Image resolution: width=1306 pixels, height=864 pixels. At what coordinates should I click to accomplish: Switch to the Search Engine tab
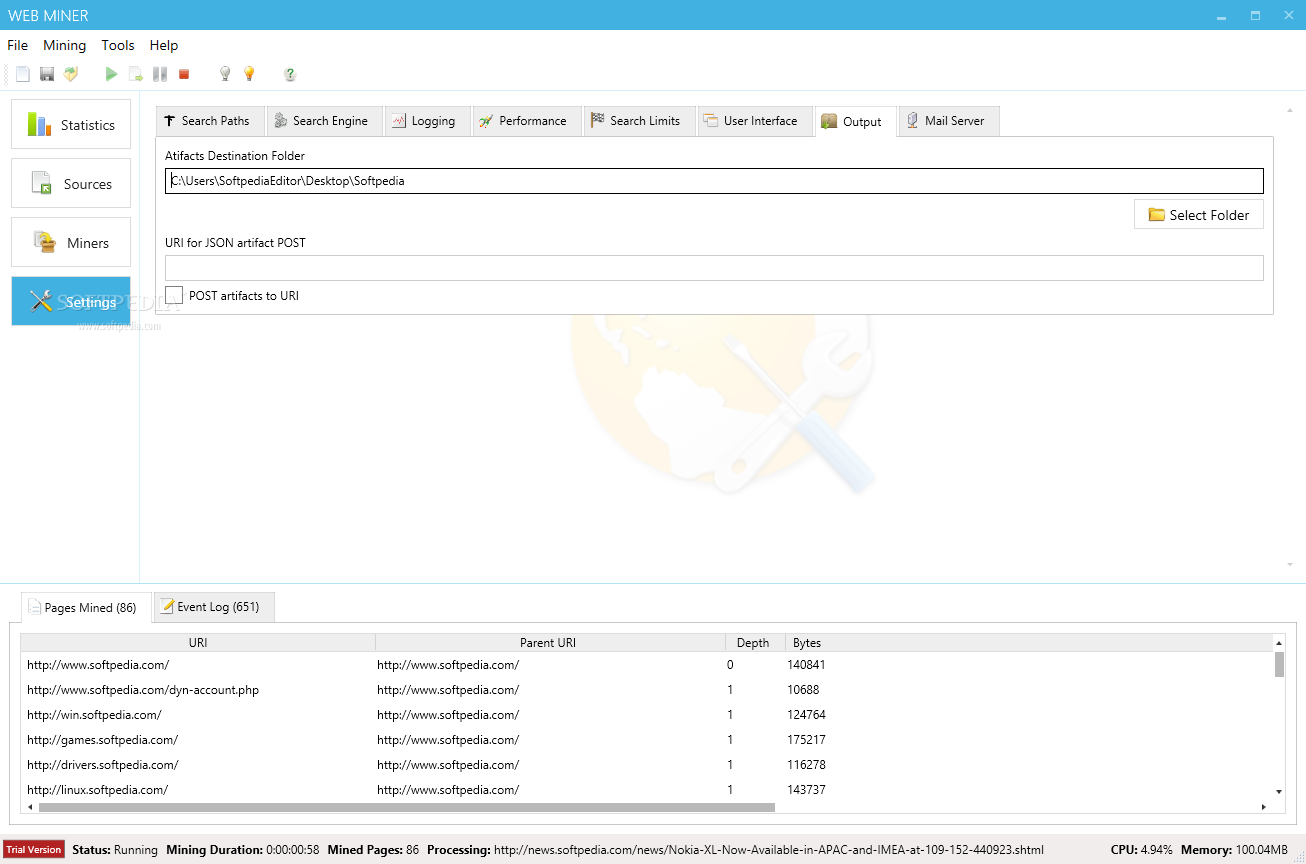pos(324,121)
